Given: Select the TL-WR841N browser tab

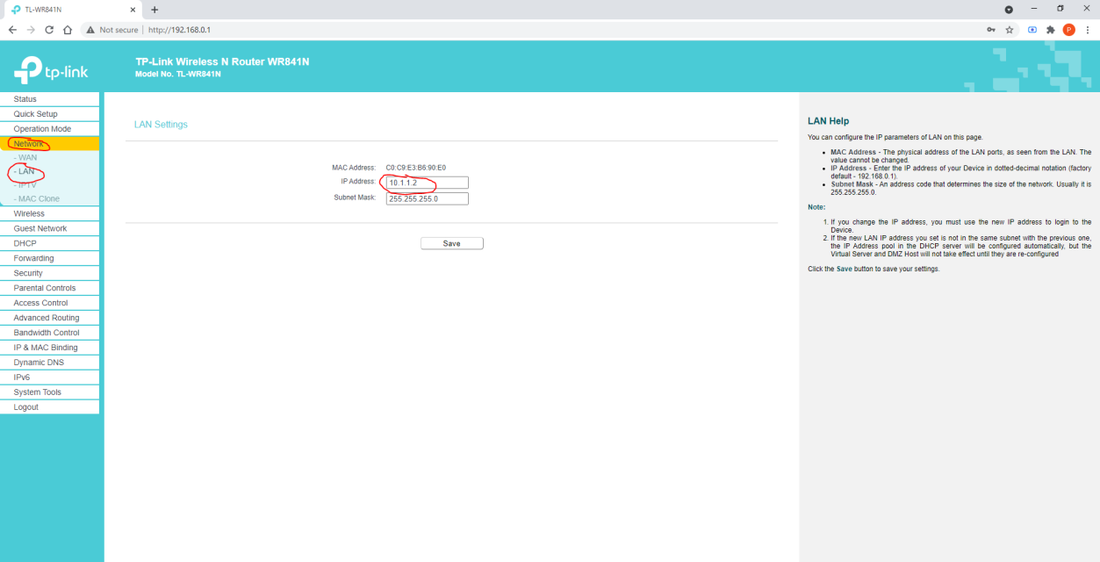Looking at the screenshot, I should [71, 10].
